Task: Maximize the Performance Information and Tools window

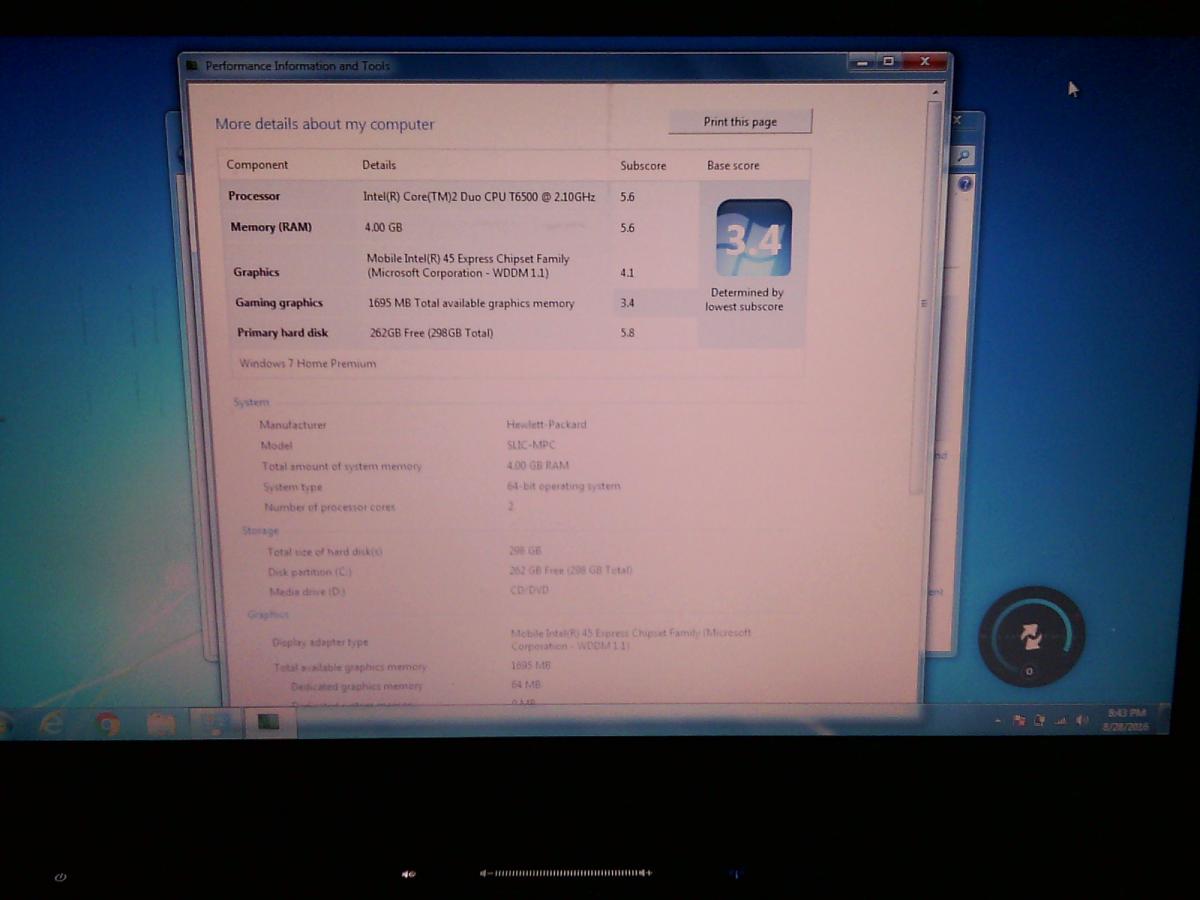Action: click(888, 62)
